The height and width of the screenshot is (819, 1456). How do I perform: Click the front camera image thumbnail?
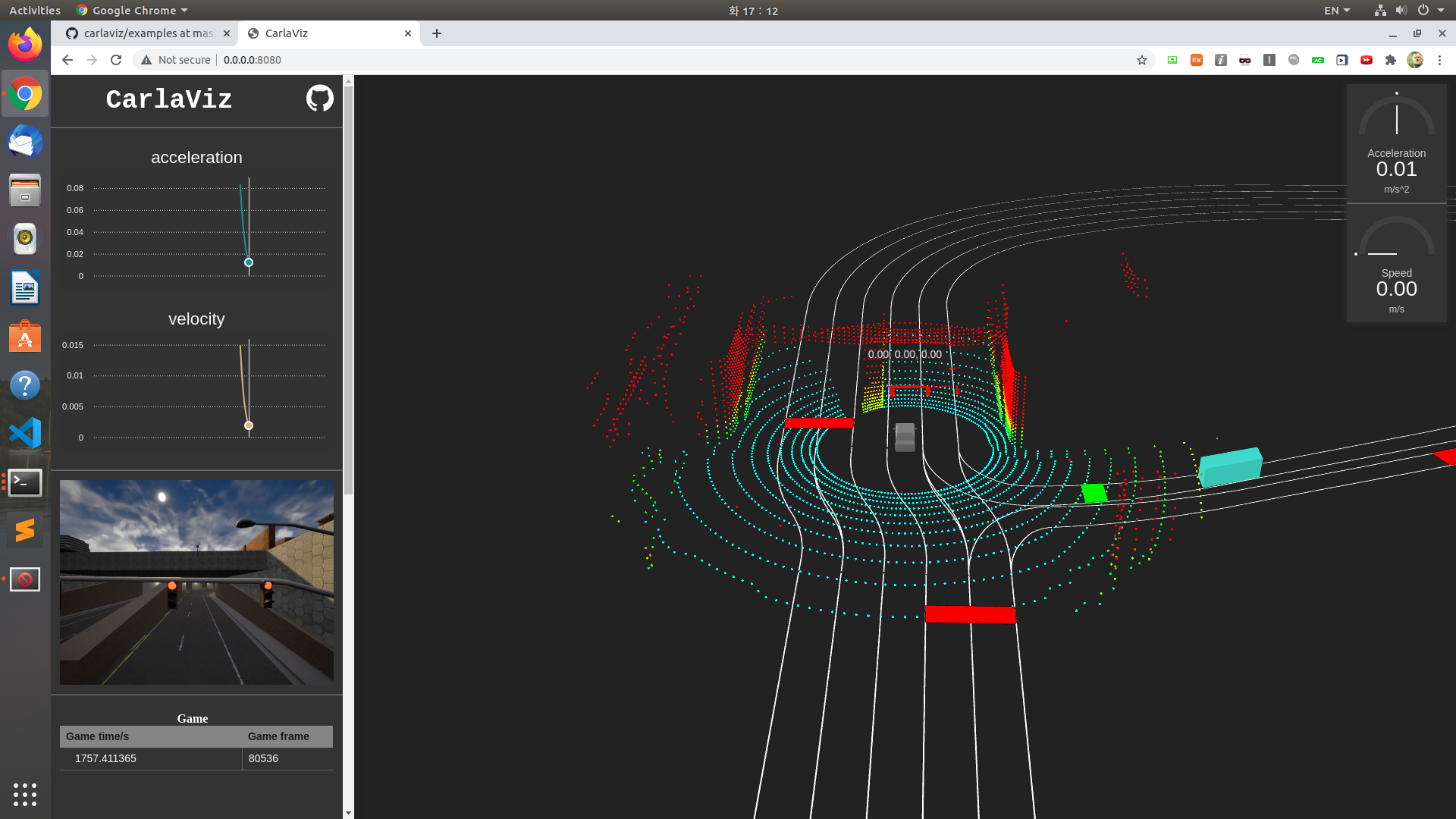[196, 582]
